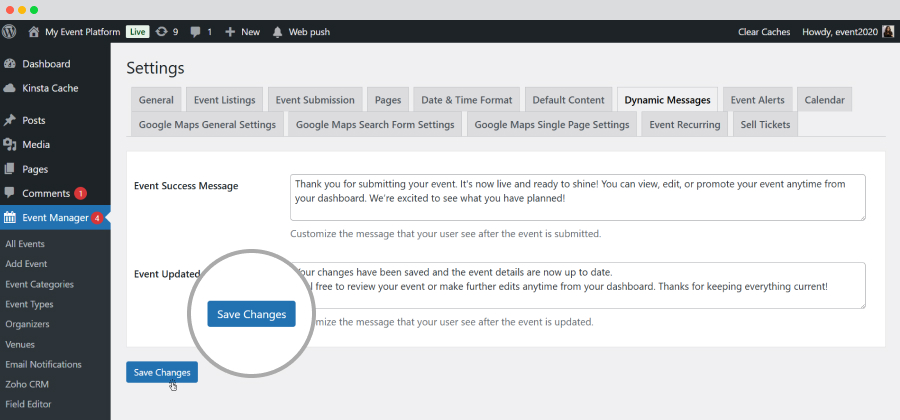This screenshot has width=900, height=420.
Task: Click the Kinsta Cache cloud icon
Action: [x=9, y=88]
